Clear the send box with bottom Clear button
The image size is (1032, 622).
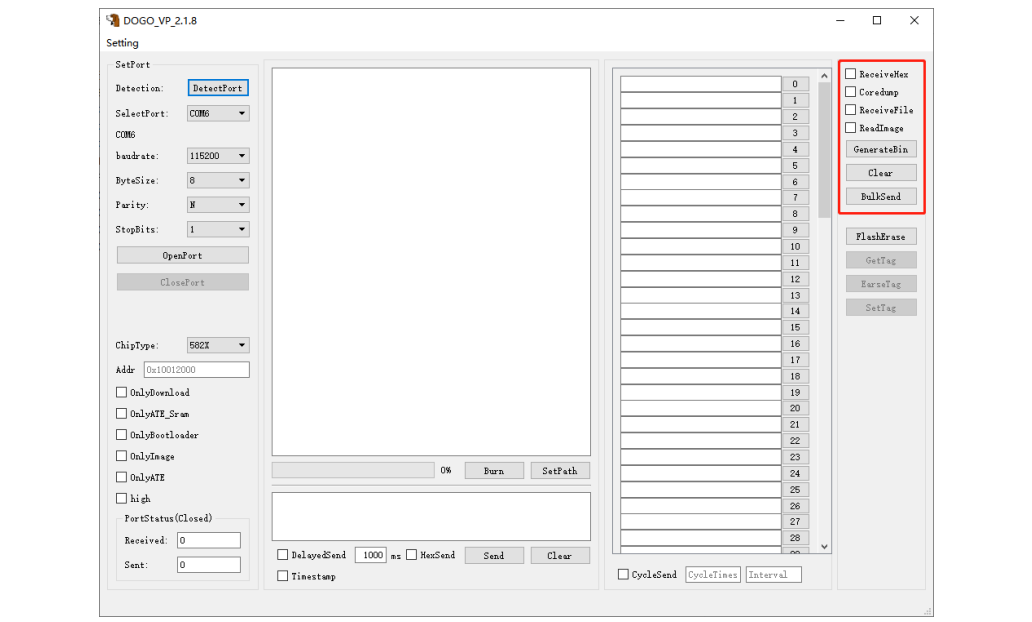pos(560,556)
